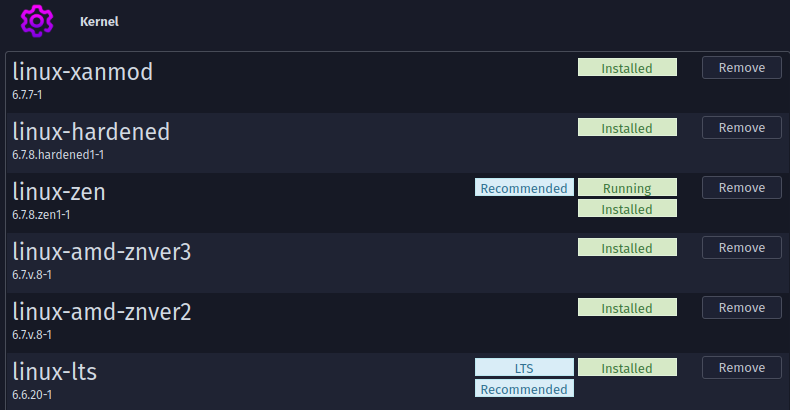Select the linux-hardened kernel name

(x=91, y=132)
